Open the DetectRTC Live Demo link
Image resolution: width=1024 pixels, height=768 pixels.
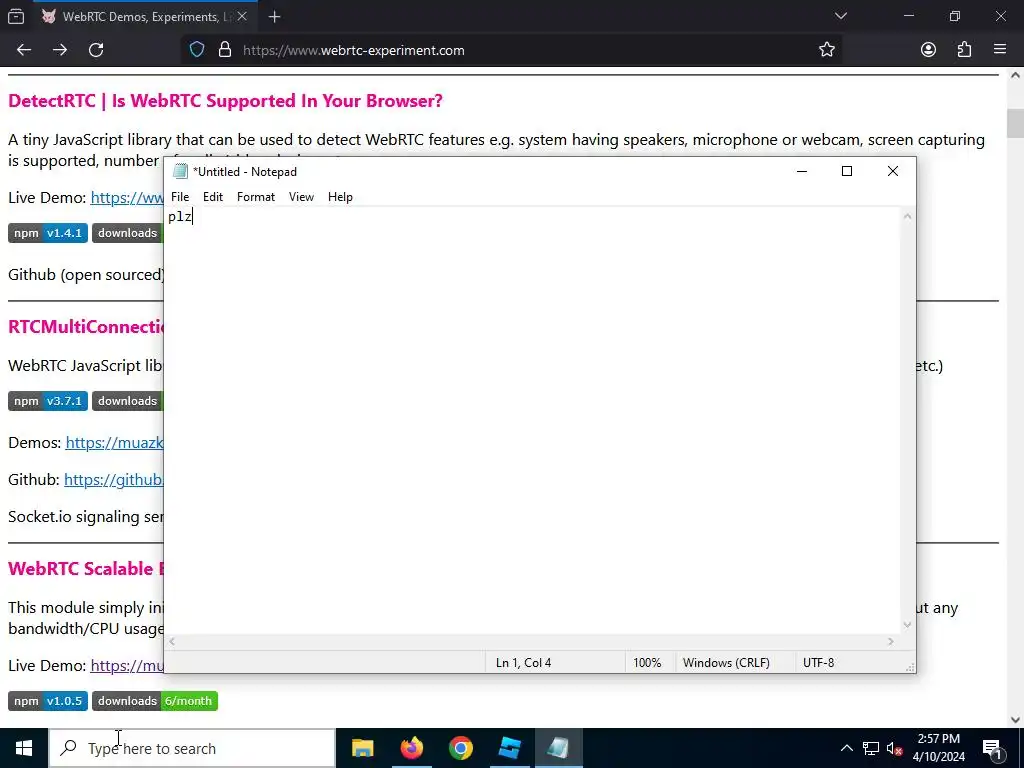pos(127,198)
